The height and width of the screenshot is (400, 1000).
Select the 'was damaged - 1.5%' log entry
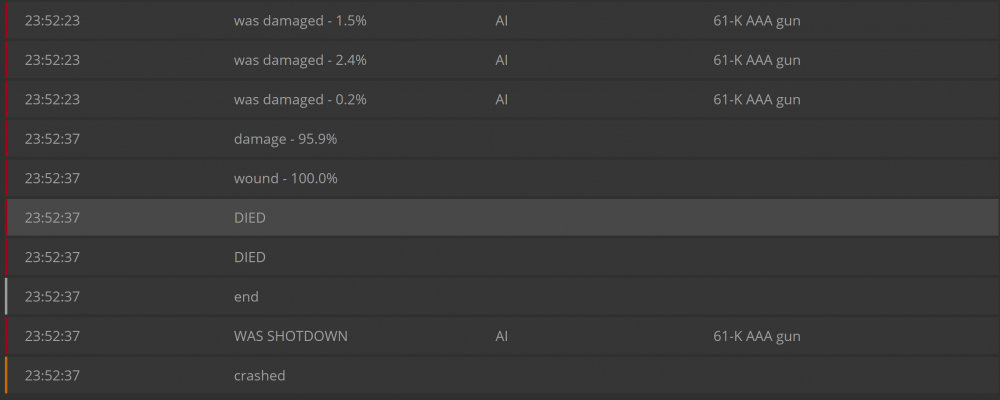pyautogui.click(x=300, y=20)
